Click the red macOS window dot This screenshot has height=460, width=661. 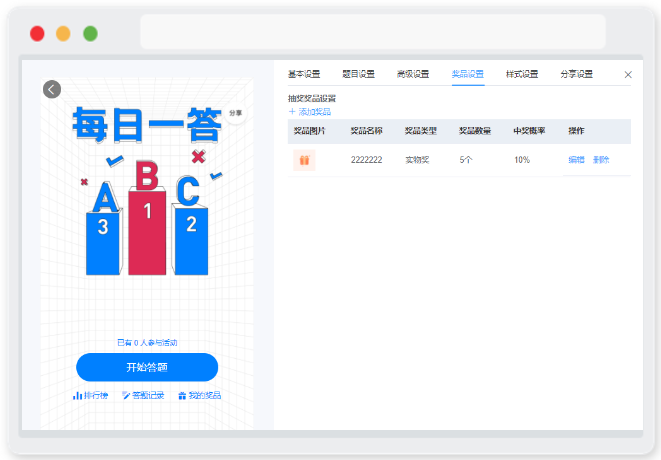pos(37,33)
